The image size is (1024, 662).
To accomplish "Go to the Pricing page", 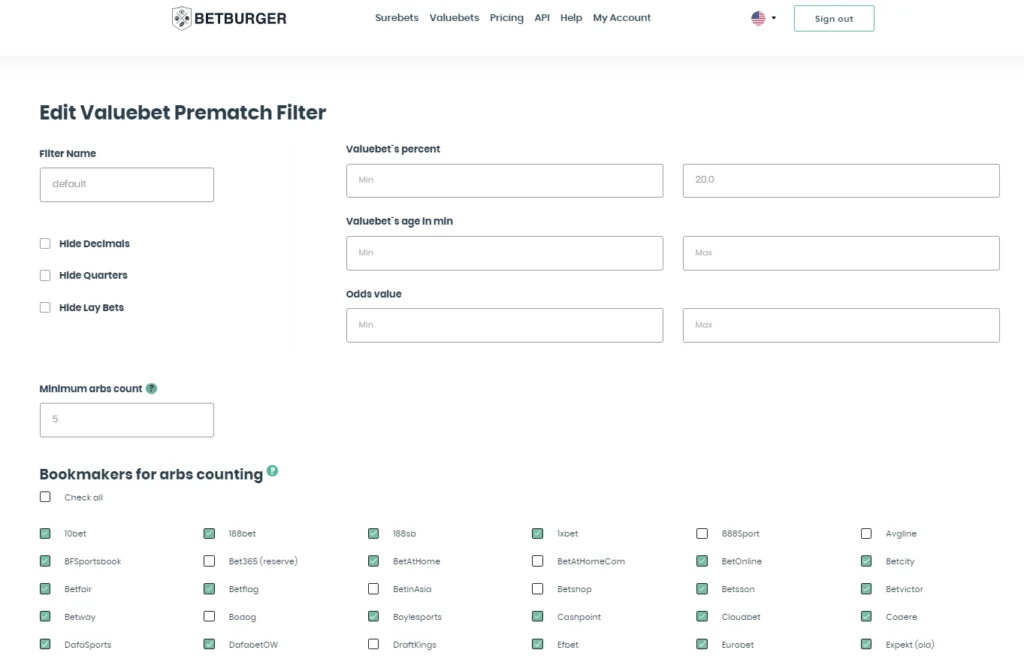I will [x=507, y=18].
